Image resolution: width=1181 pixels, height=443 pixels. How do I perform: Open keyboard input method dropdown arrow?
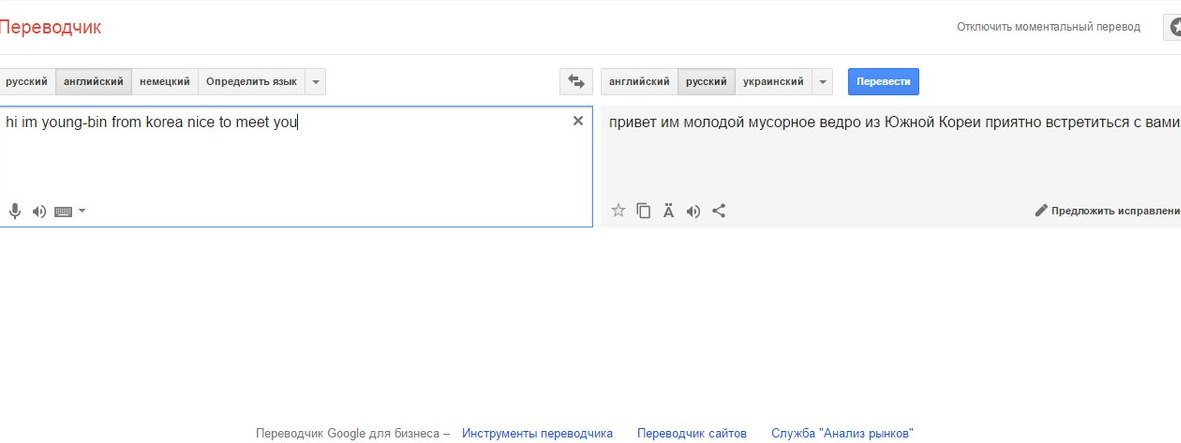point(82,211)
